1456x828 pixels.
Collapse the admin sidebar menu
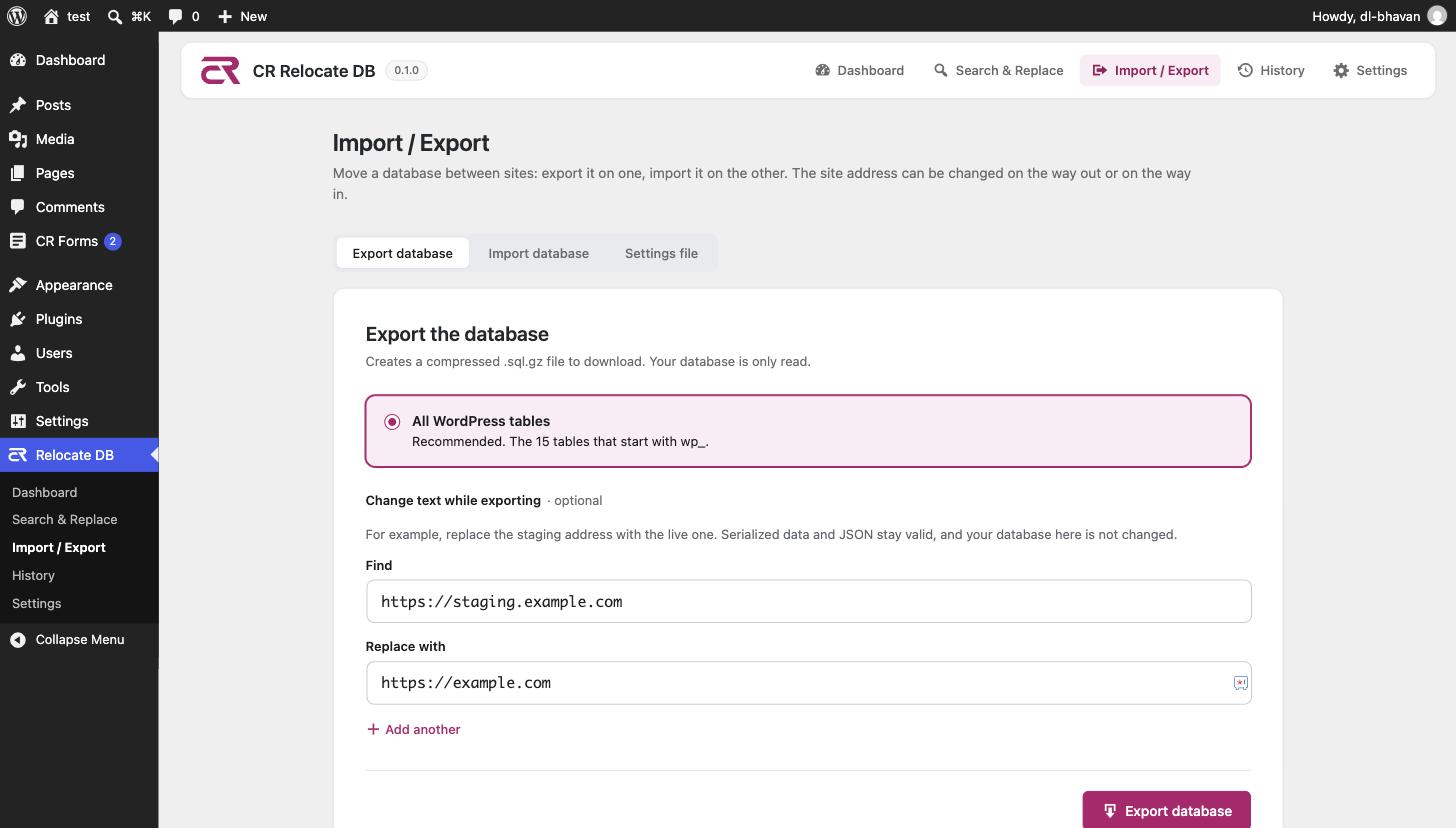(x=79, y=639)
